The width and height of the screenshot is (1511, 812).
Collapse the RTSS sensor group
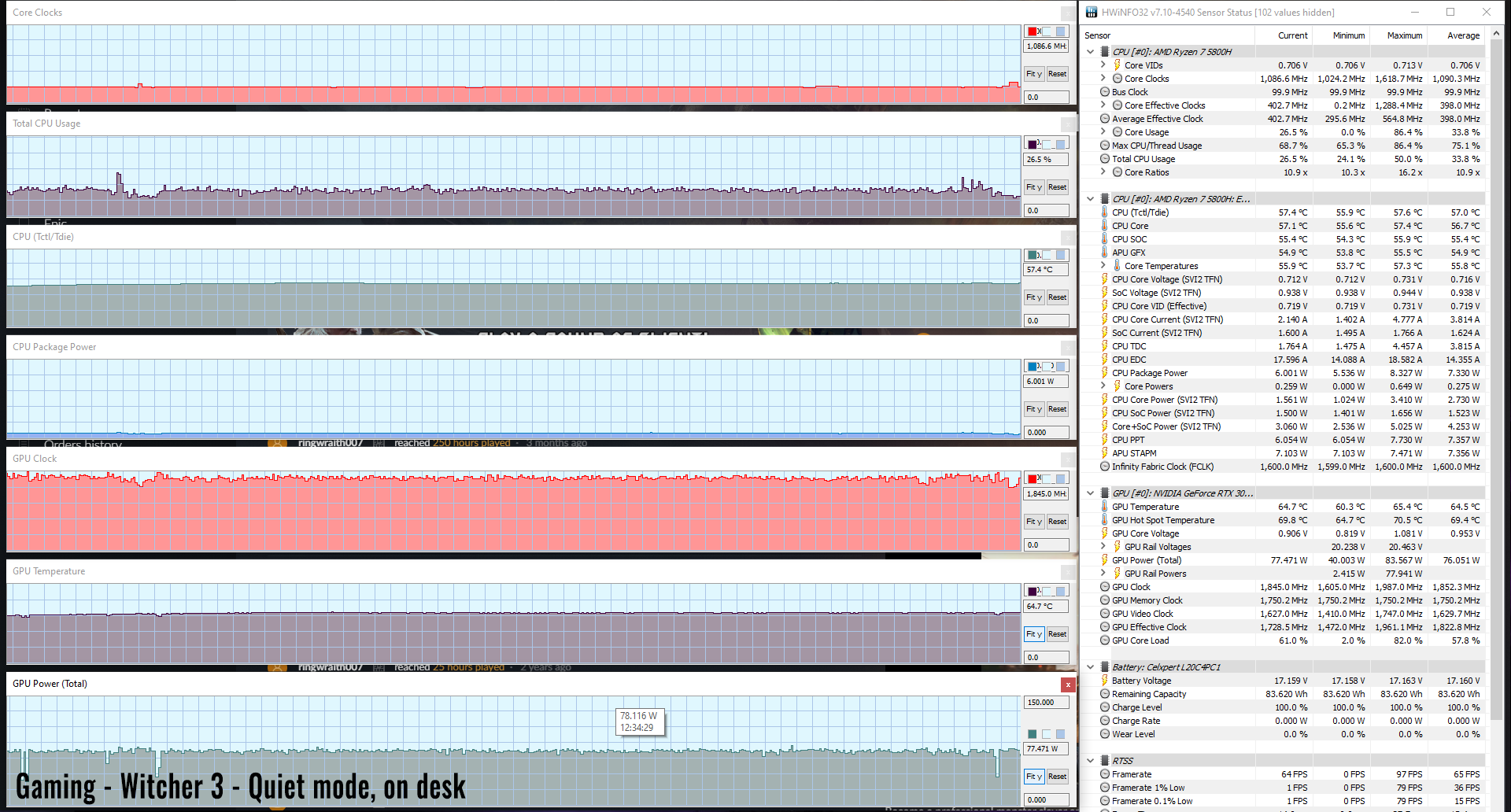click(1091, 761)
